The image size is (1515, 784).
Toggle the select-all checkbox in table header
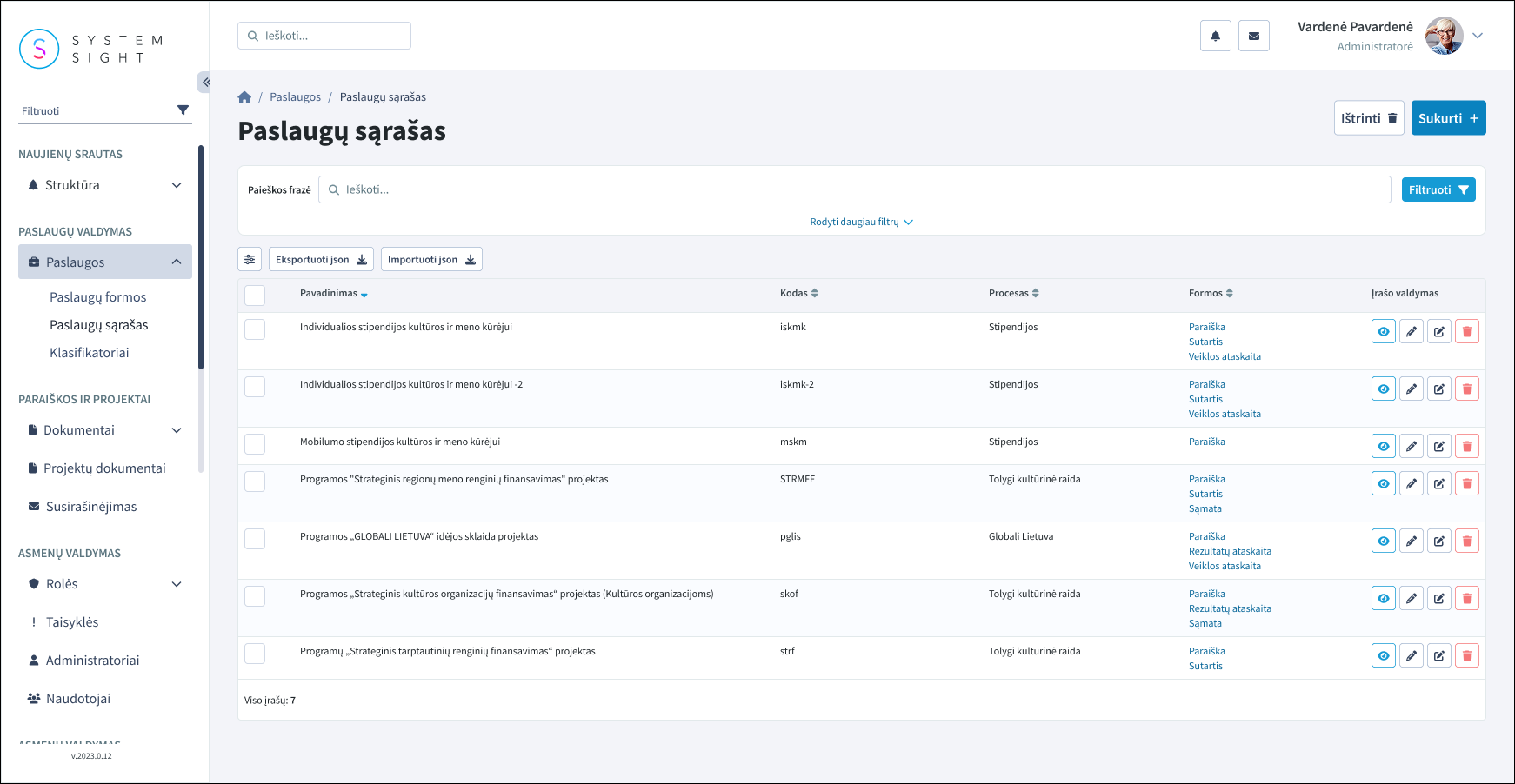point(255,295)
